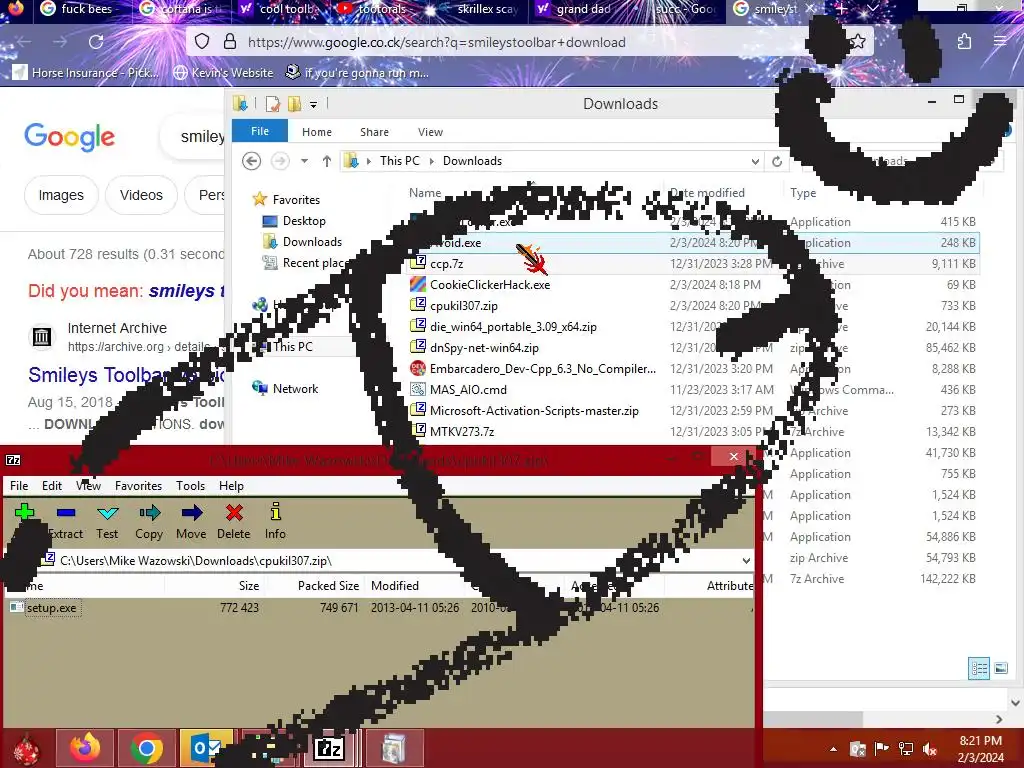Open Explorer recent locations dropdown
1024x768 pixels.
[x=304, y=161]
